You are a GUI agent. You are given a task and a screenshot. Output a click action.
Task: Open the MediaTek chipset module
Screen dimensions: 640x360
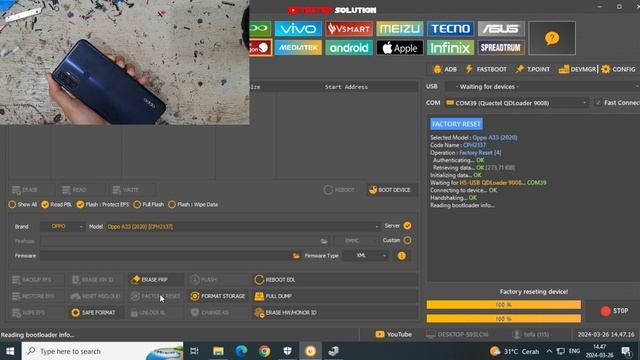[298, 48]
